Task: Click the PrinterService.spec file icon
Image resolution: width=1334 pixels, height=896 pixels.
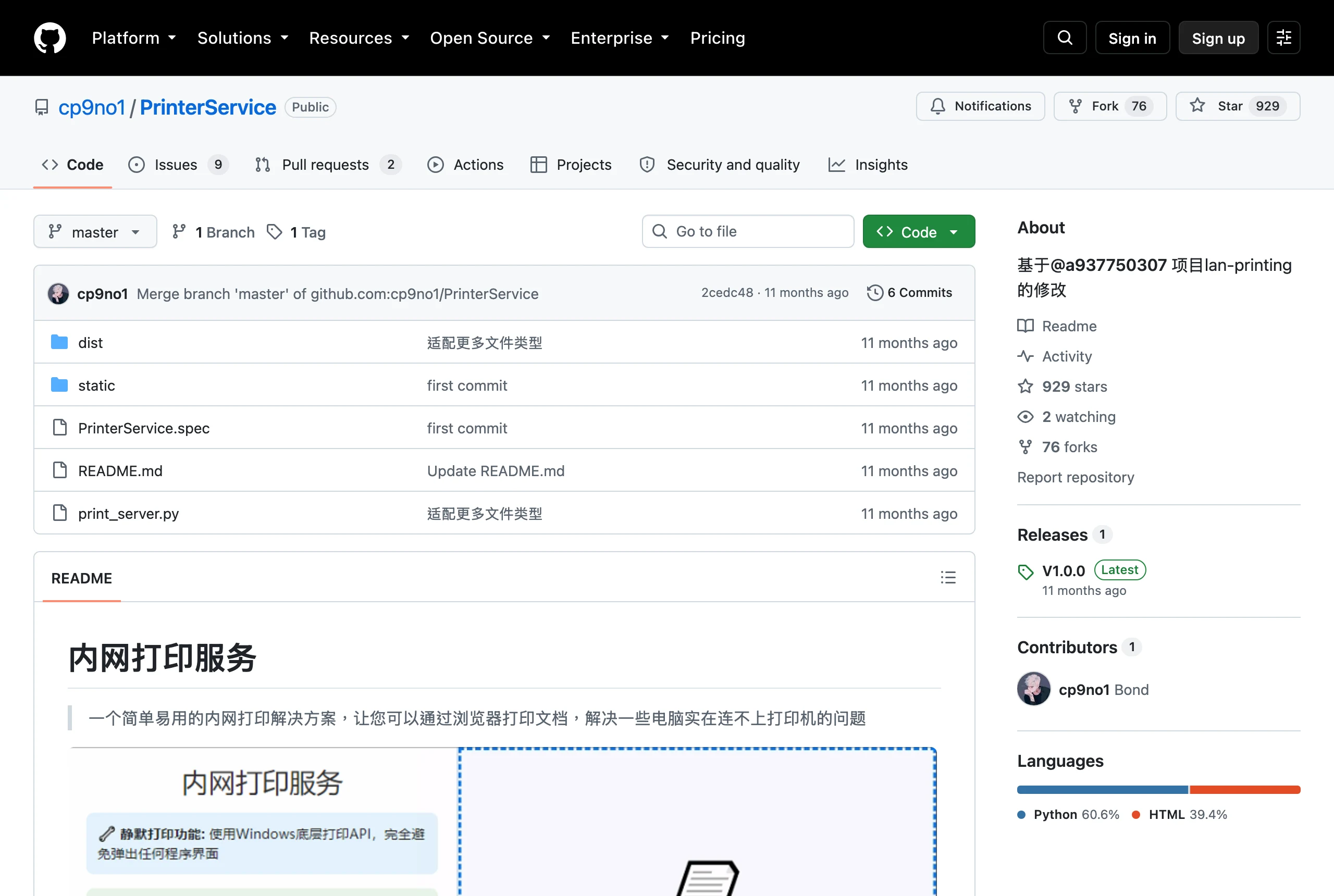Action: pos(59,428)
